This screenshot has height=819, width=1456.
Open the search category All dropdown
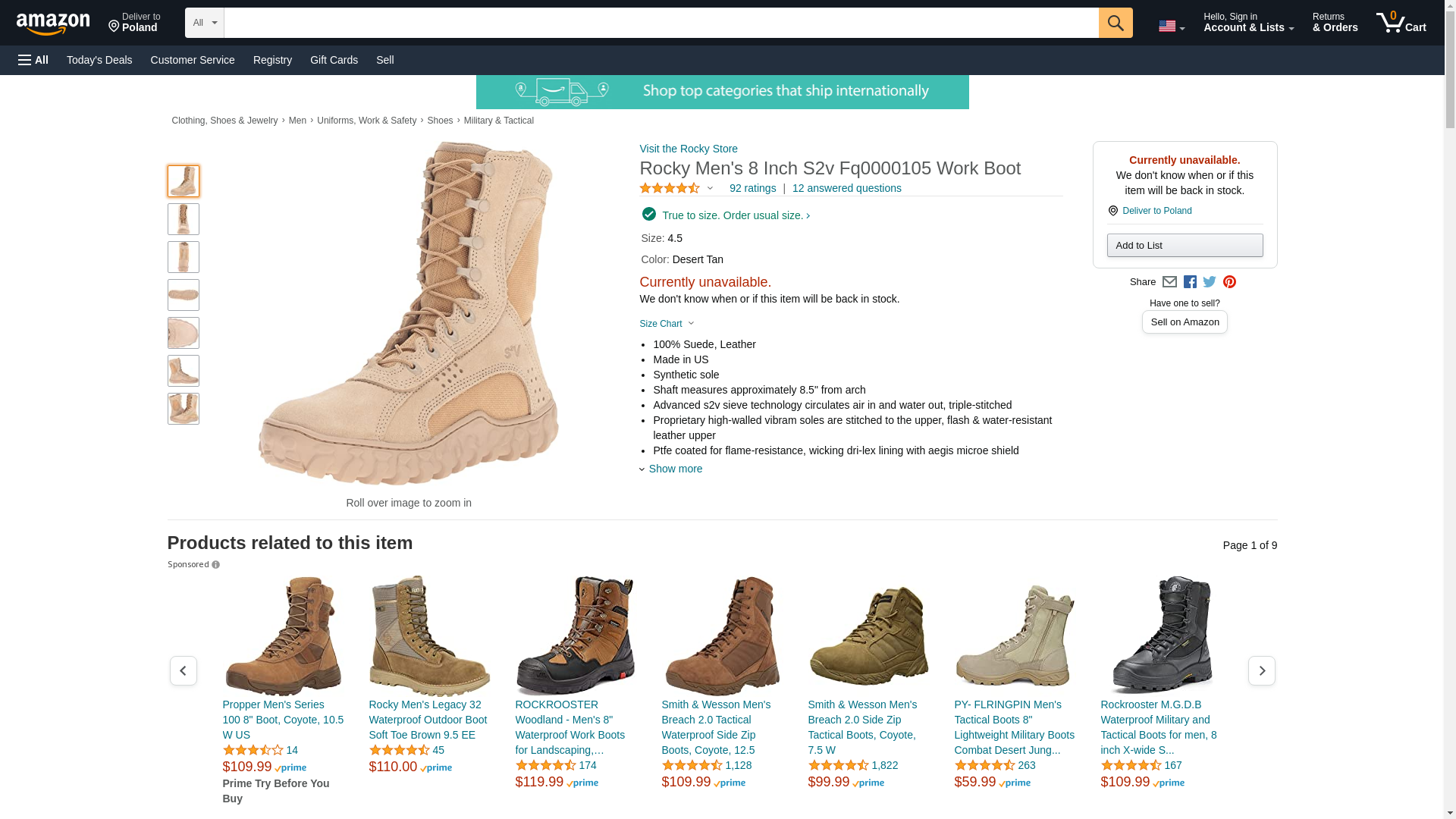tap(204, 23)
